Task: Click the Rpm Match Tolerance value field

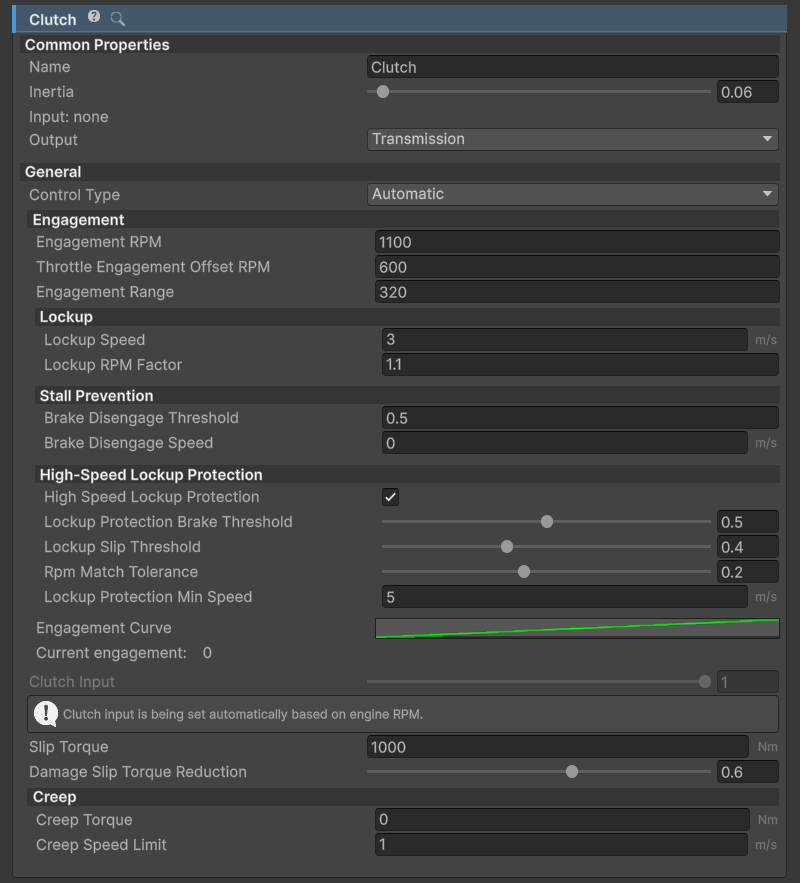Action: [x=748, y=572]
